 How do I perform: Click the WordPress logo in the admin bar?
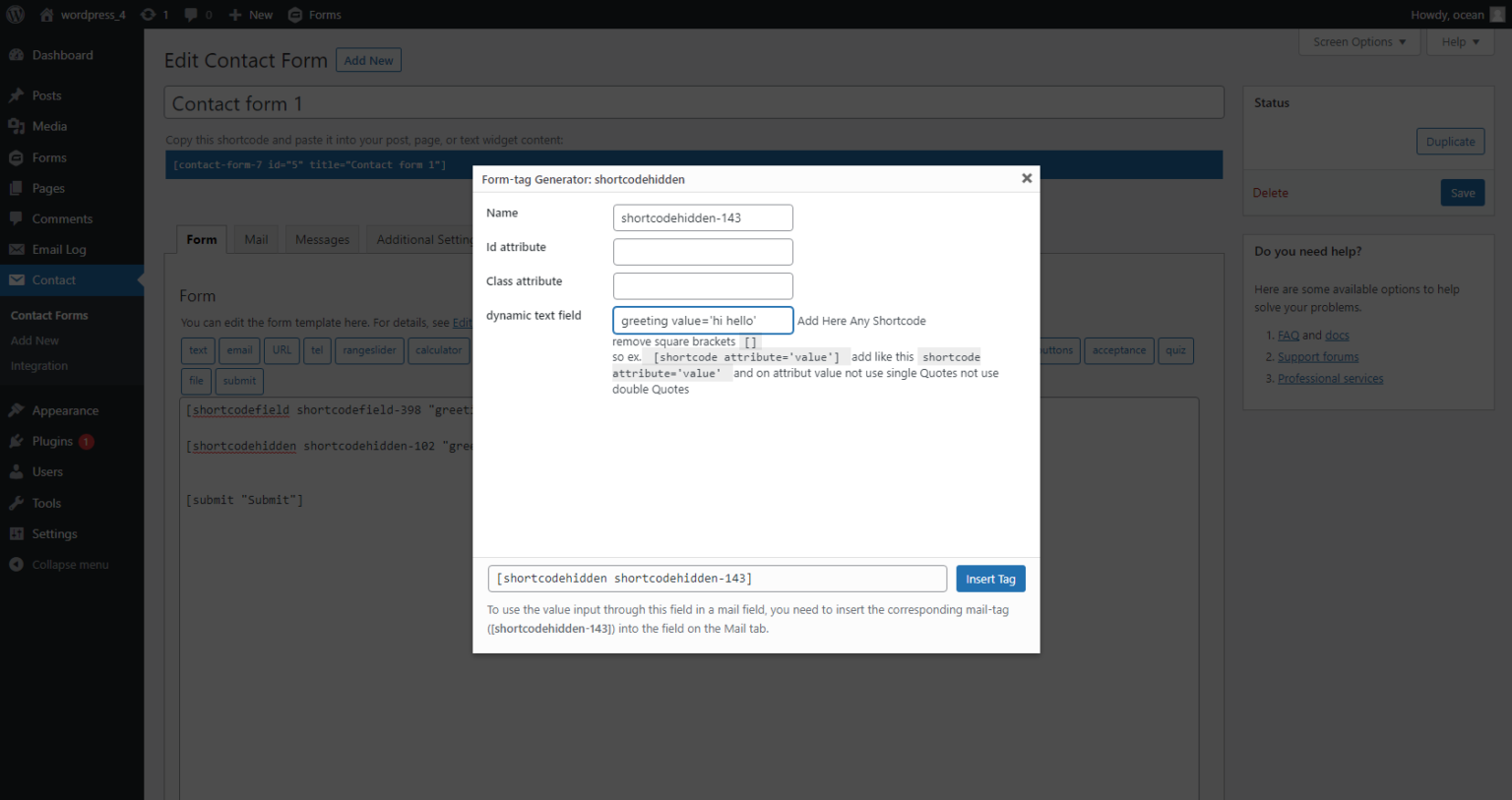[x=15, y=14]
